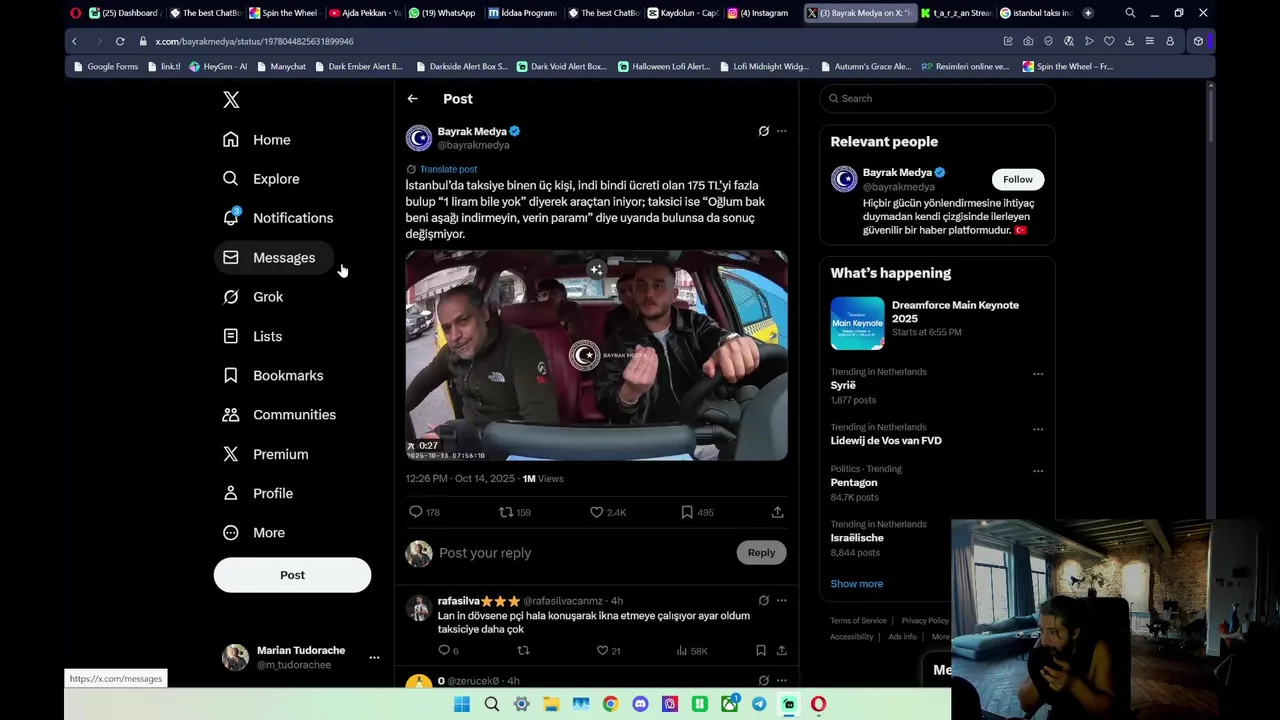Switch to (19) WhatsApp browser tab
Viewport: 1280px width, 720px height.
click(443, 13)
